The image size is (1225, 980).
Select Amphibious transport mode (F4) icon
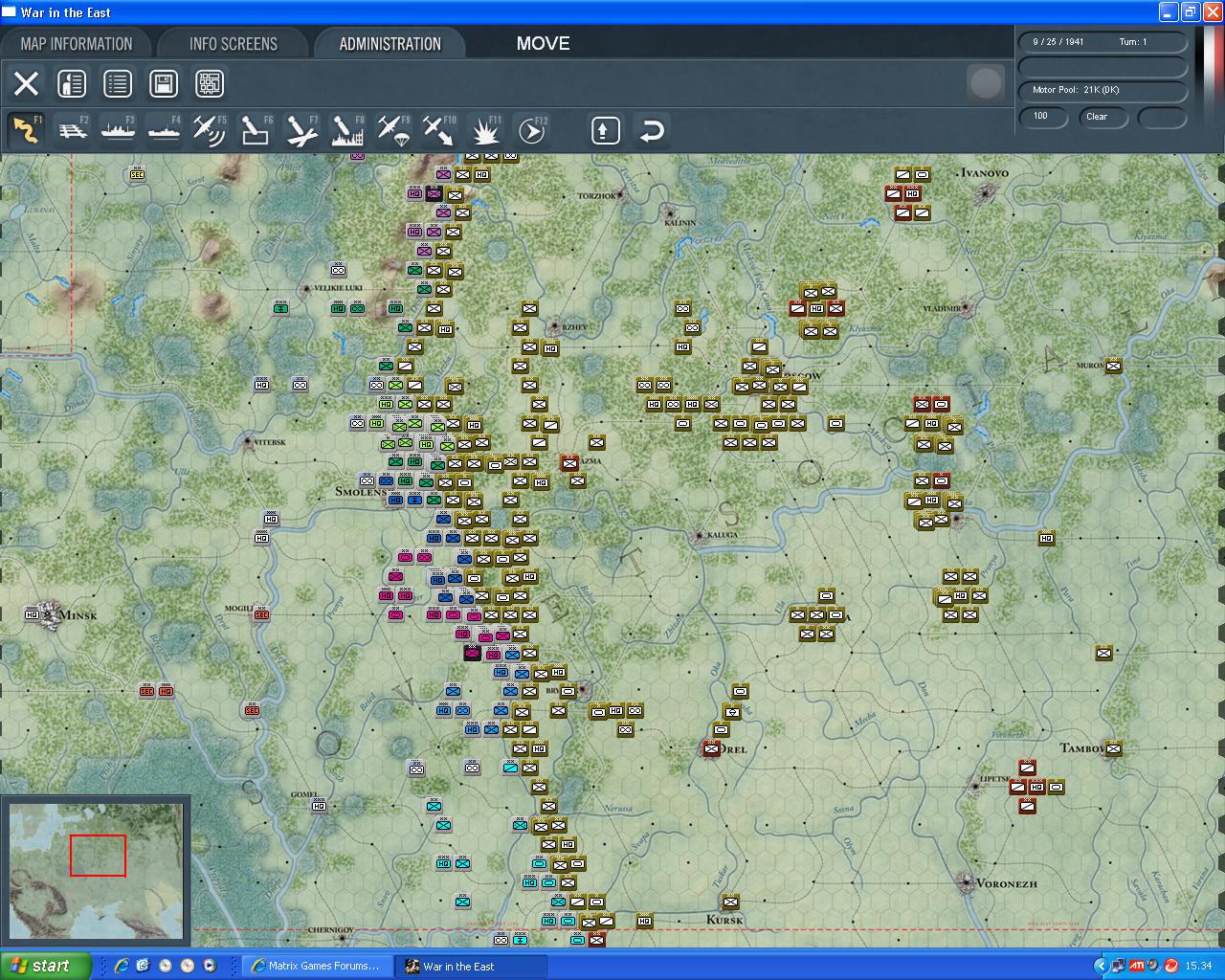tap(165, 130)
